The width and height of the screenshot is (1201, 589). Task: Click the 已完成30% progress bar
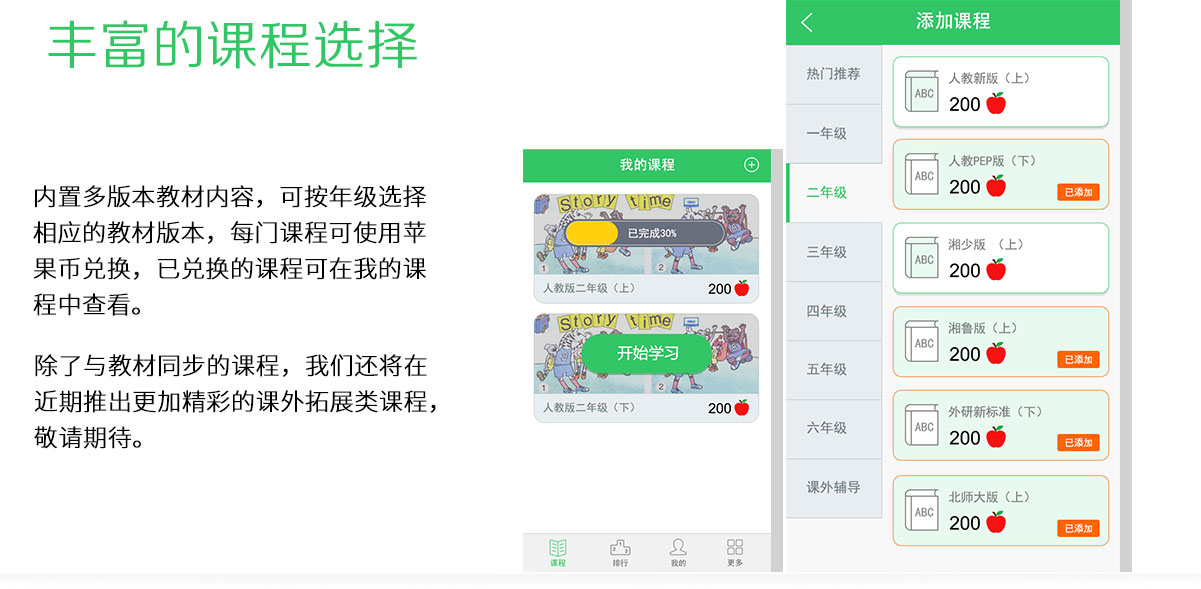click(643, 232)
